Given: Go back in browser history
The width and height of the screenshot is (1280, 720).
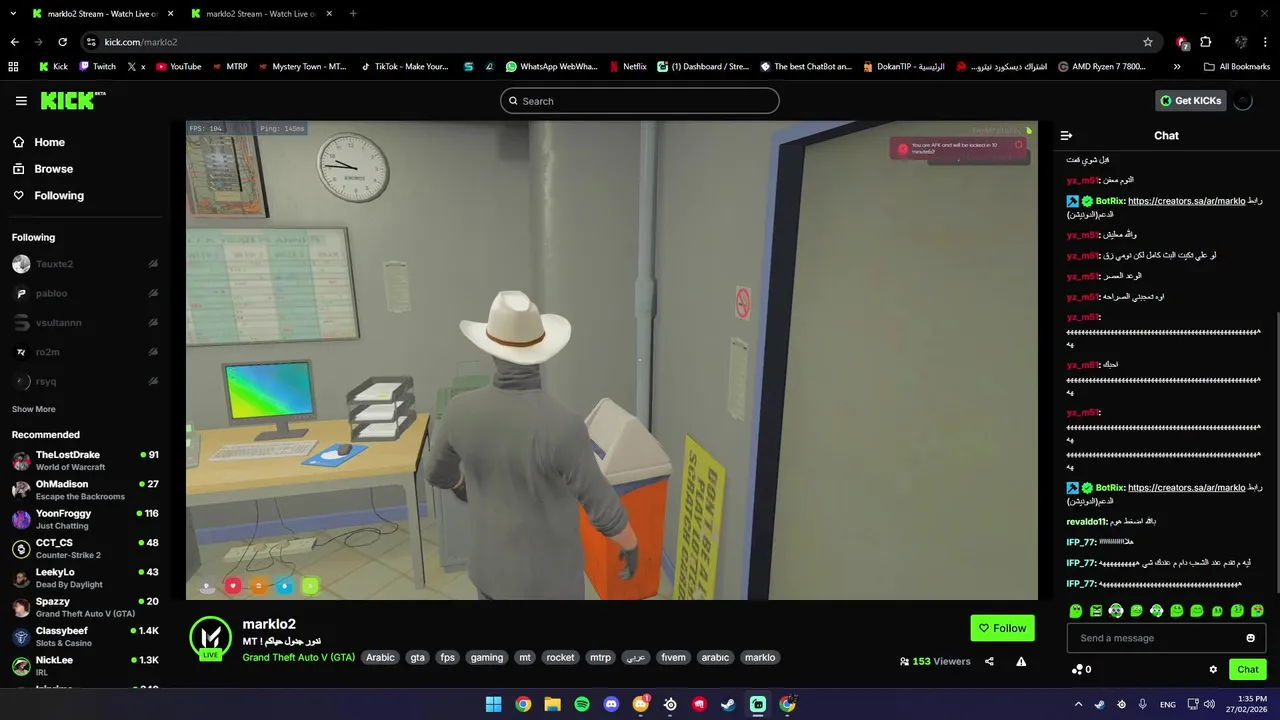Looking at the screenshot, I should [14, 42].
